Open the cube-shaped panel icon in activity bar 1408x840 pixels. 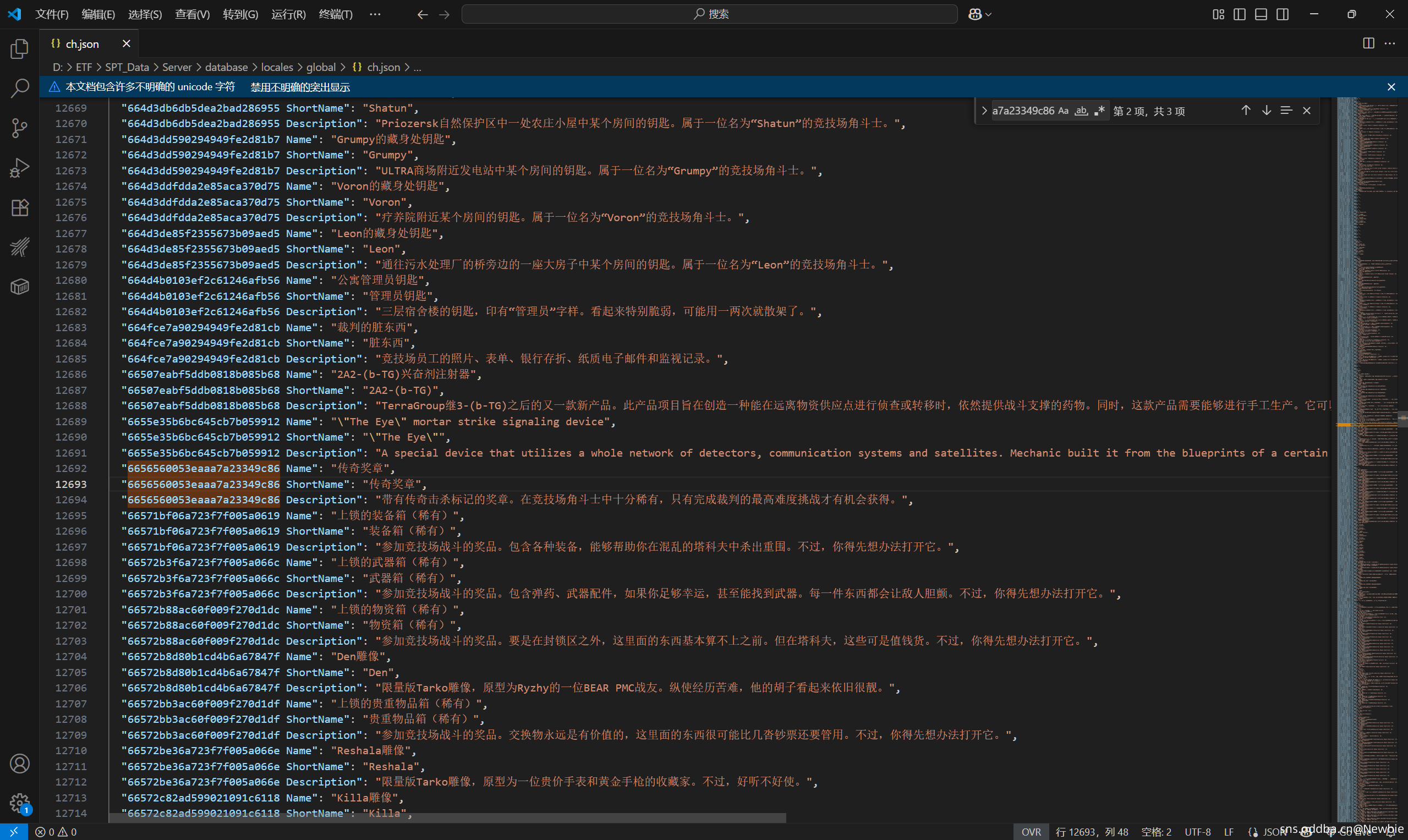coord(20,287)
